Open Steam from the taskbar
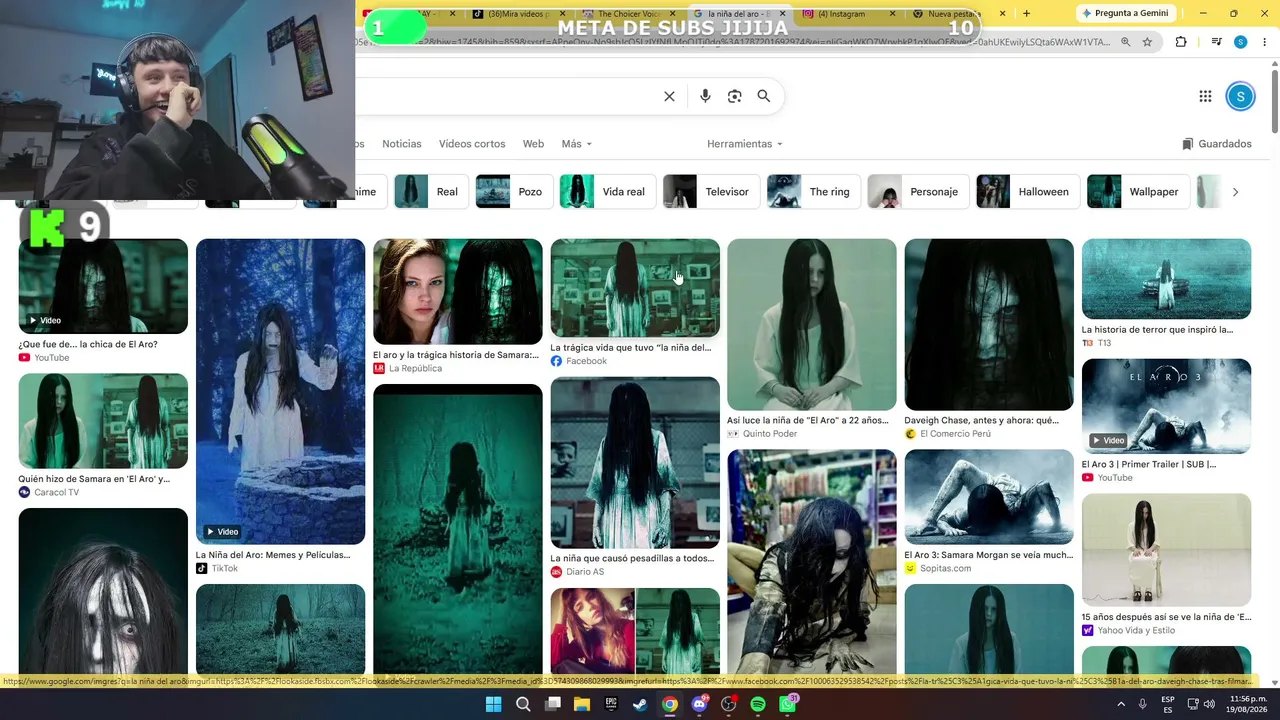Screen dimensions: 1280x720 click(x=640, y=704)
